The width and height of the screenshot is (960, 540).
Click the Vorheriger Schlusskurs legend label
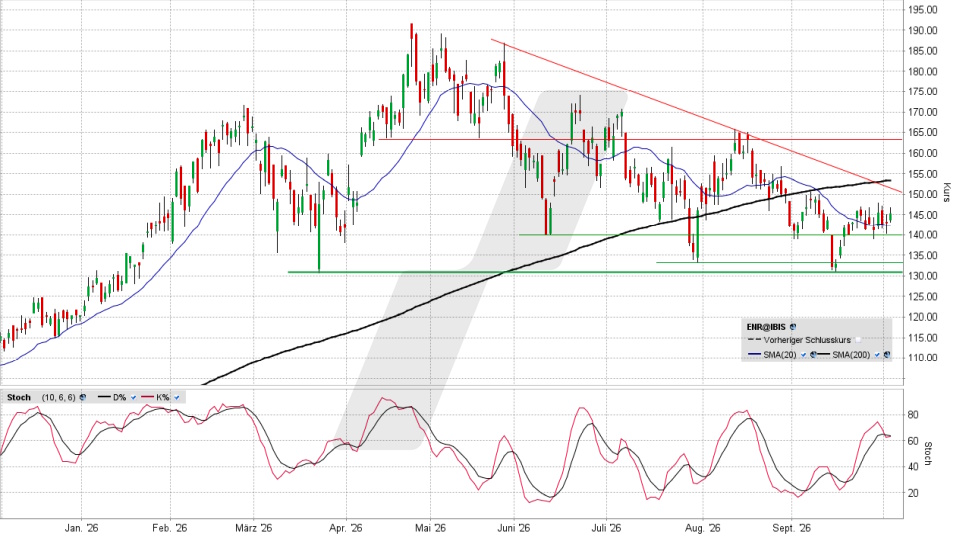807,340
